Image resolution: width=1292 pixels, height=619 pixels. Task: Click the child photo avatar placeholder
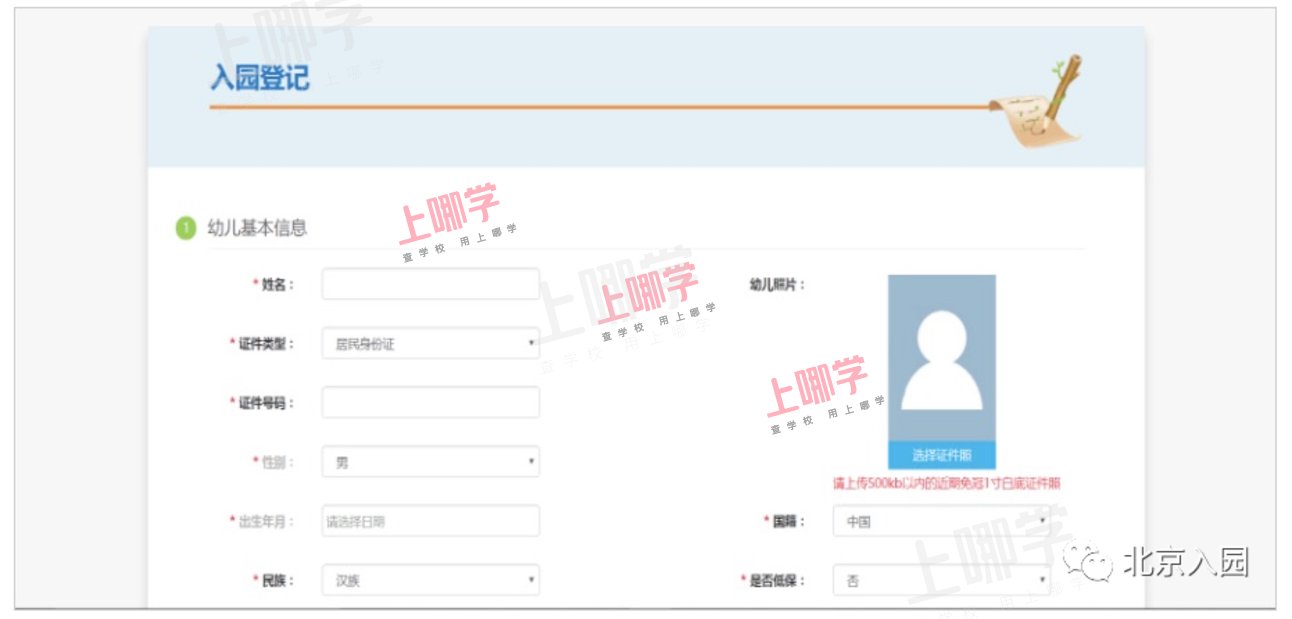click(x=941, y=357)
